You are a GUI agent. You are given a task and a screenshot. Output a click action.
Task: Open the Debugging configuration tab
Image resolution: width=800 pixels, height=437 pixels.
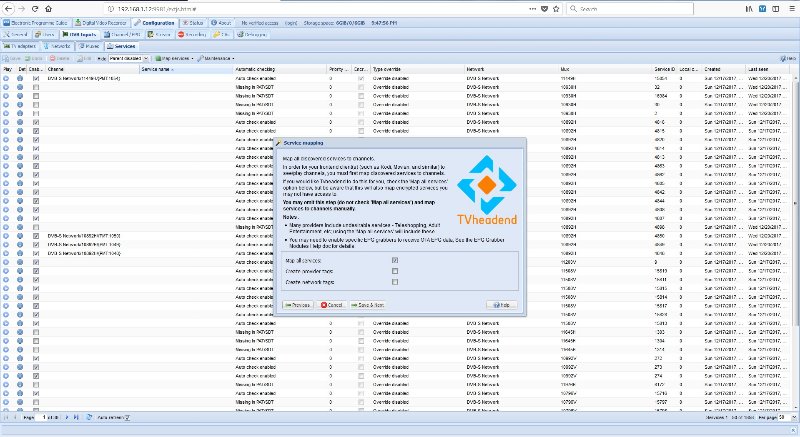(252, 35)
